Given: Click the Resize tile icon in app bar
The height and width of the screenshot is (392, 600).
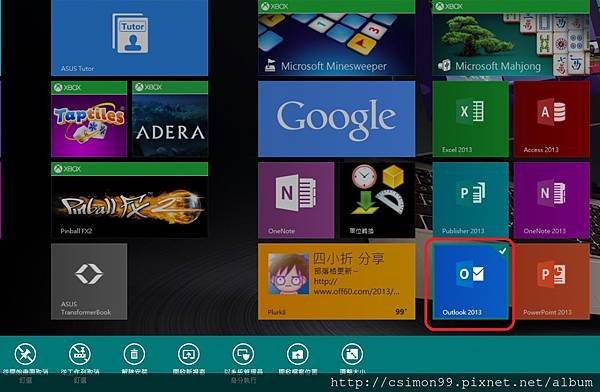Looking at the screenshot, I should (x=352, y=354).
